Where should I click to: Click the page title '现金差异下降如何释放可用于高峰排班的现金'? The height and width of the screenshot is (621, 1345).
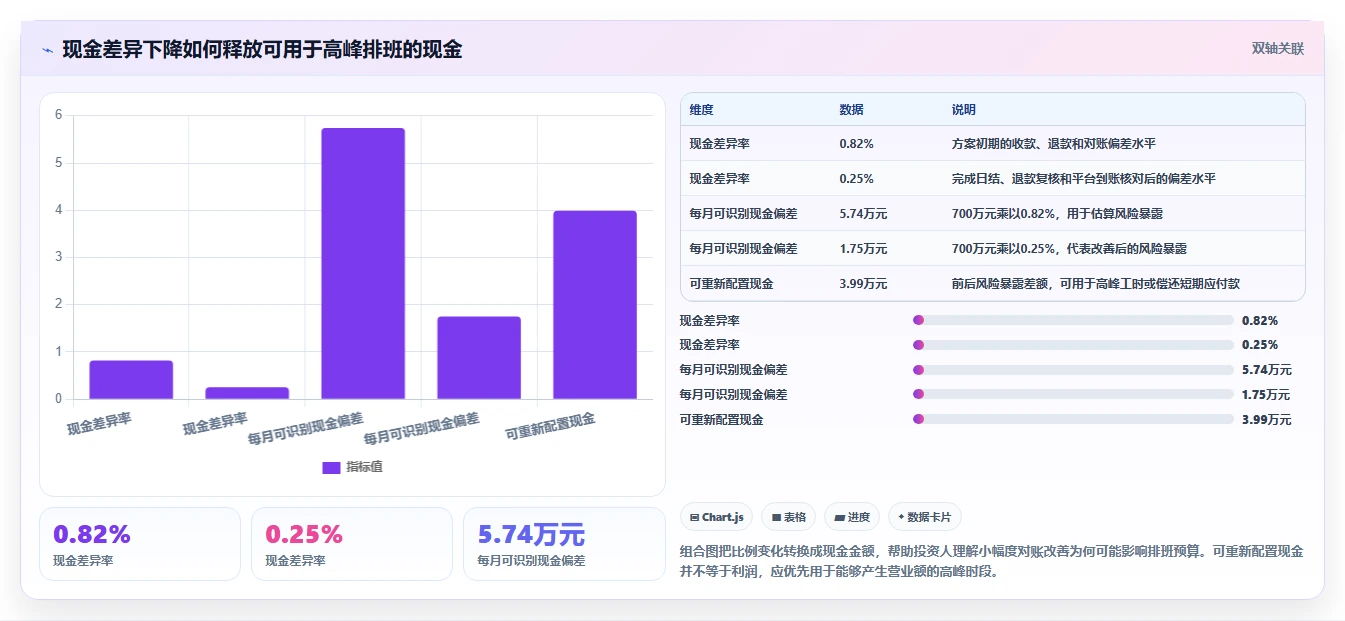tap(262, 50)
